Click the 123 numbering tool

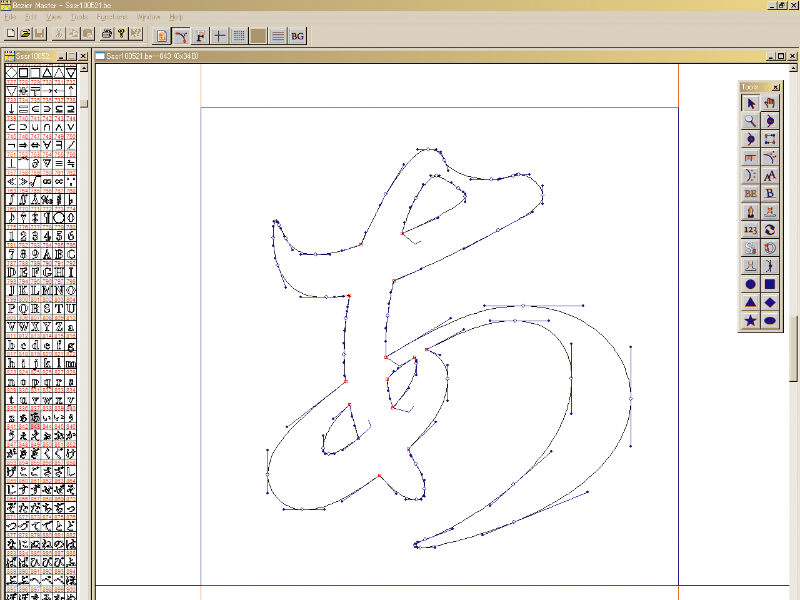click(x=750, y=230)
